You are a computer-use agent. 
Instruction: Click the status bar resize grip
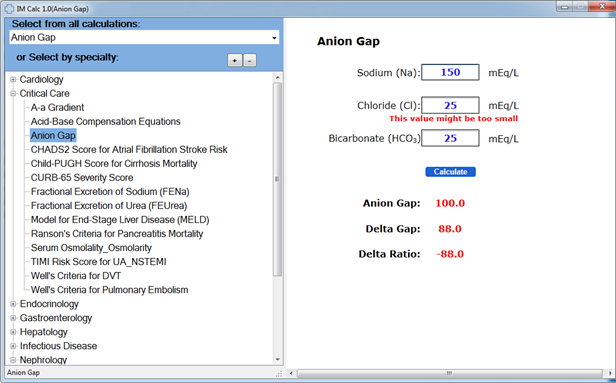coord(279,374)
